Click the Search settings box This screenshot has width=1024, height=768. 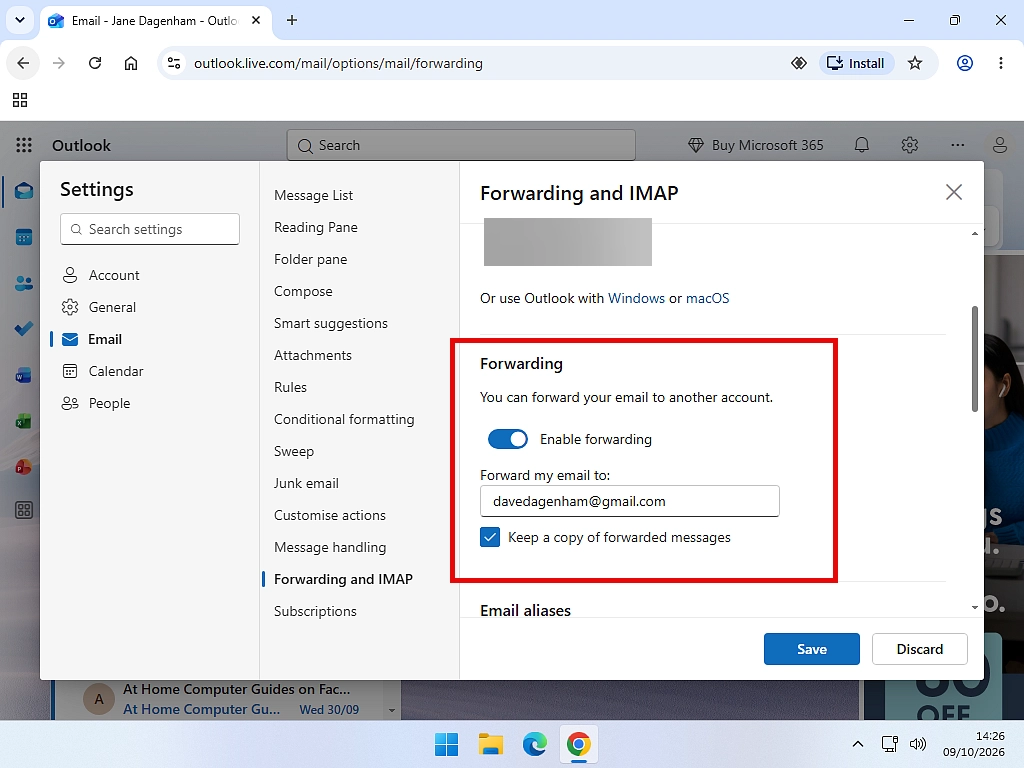coord(150,229)
